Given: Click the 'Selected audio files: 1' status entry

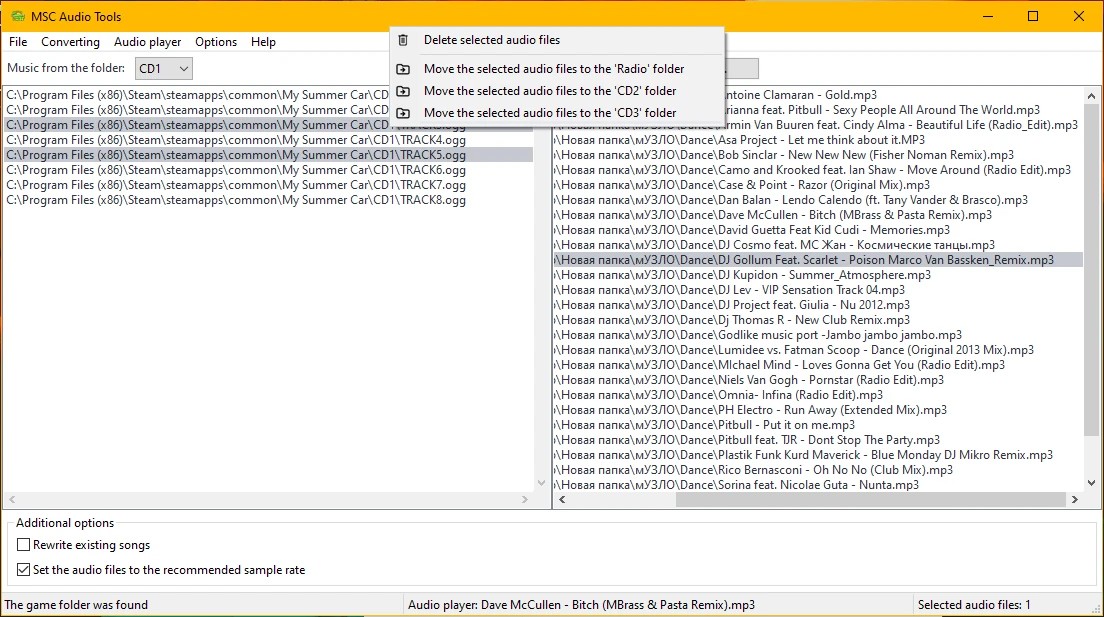Looking at the screenshot, I should (974, 605).
